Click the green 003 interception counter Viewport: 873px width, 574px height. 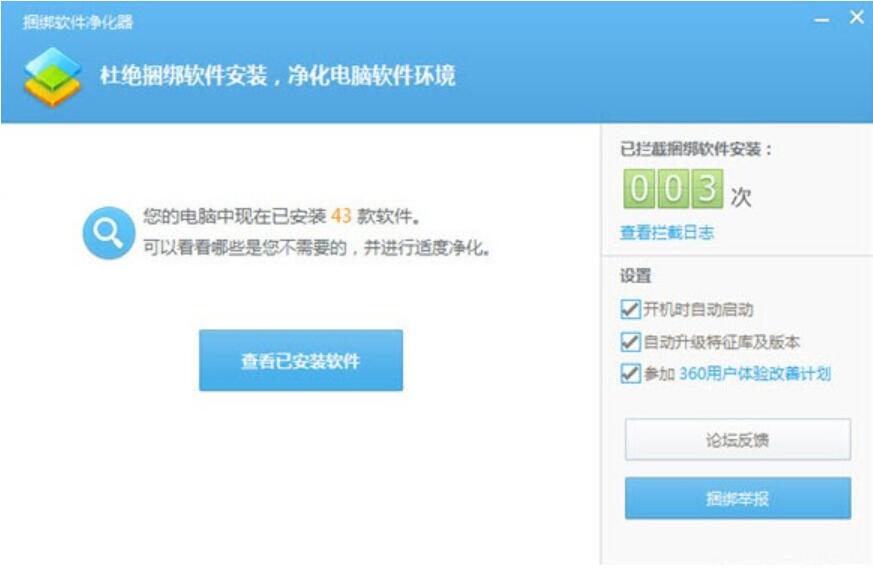point(673,189)
